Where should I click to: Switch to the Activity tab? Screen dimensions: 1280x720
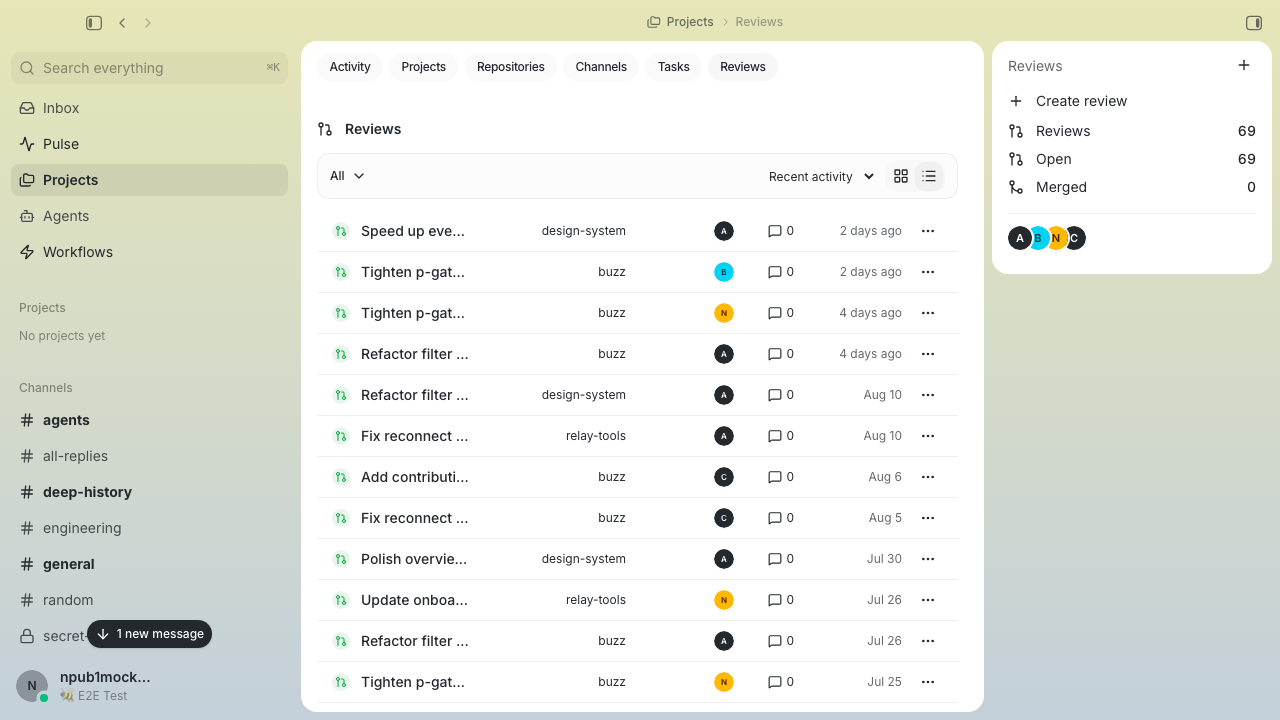pyautogui.click(x=350, y=67)
